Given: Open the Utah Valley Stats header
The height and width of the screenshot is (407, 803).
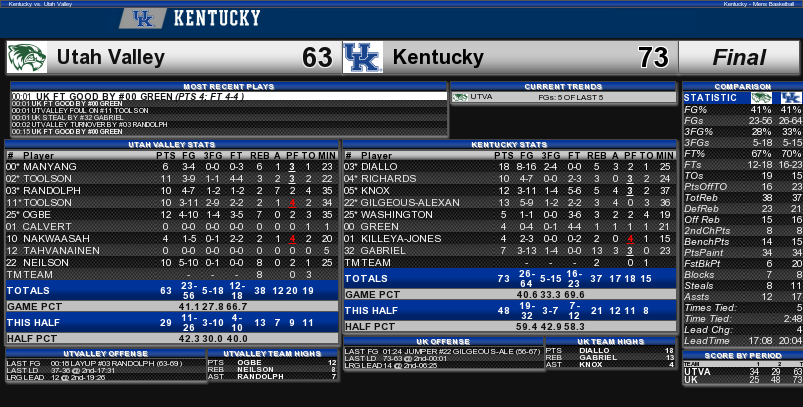Looking at the screenshot, I should tap(172, 144).
